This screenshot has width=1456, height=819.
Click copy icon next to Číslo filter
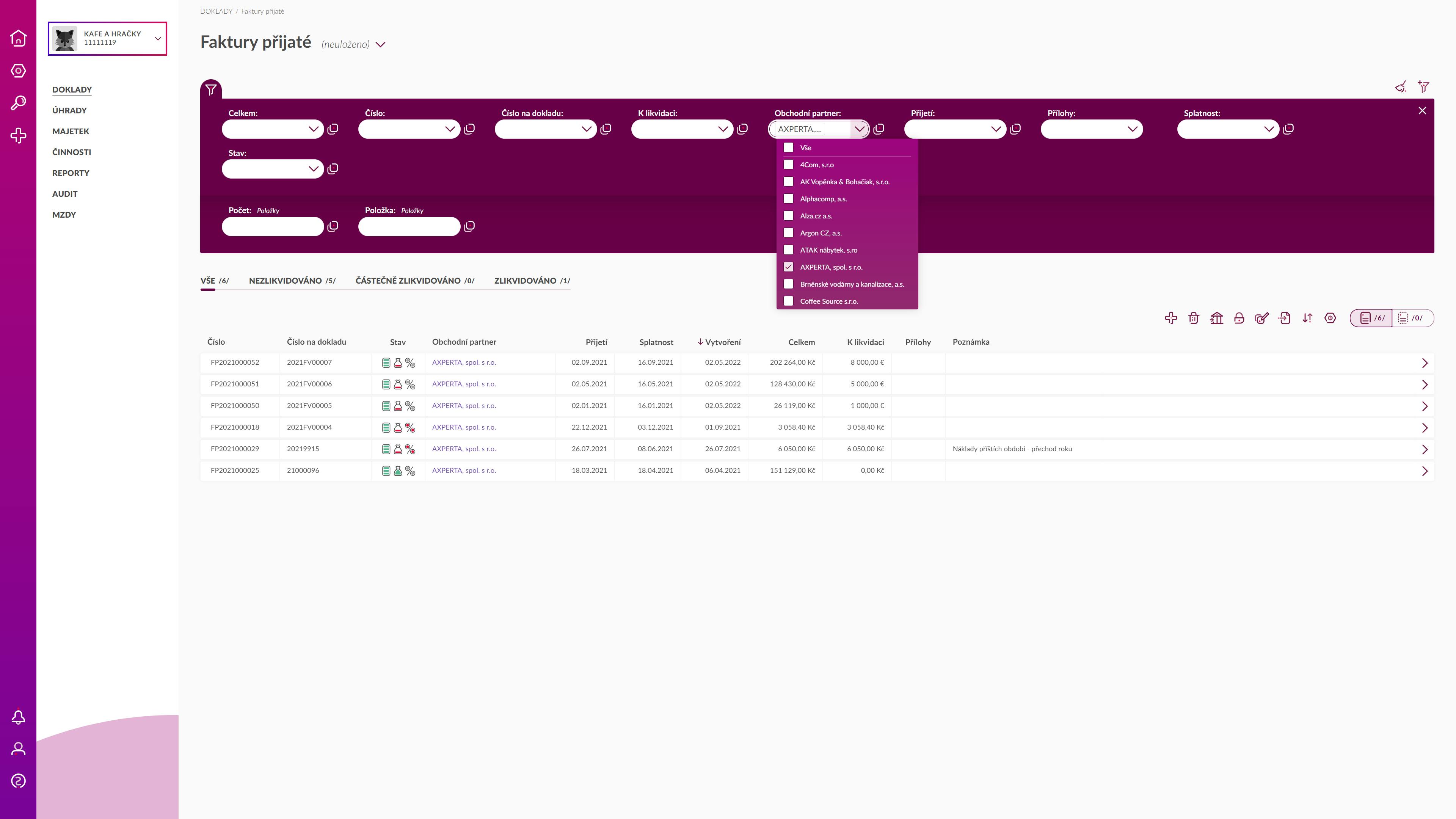pyautogui.click(x=469, y=129)
